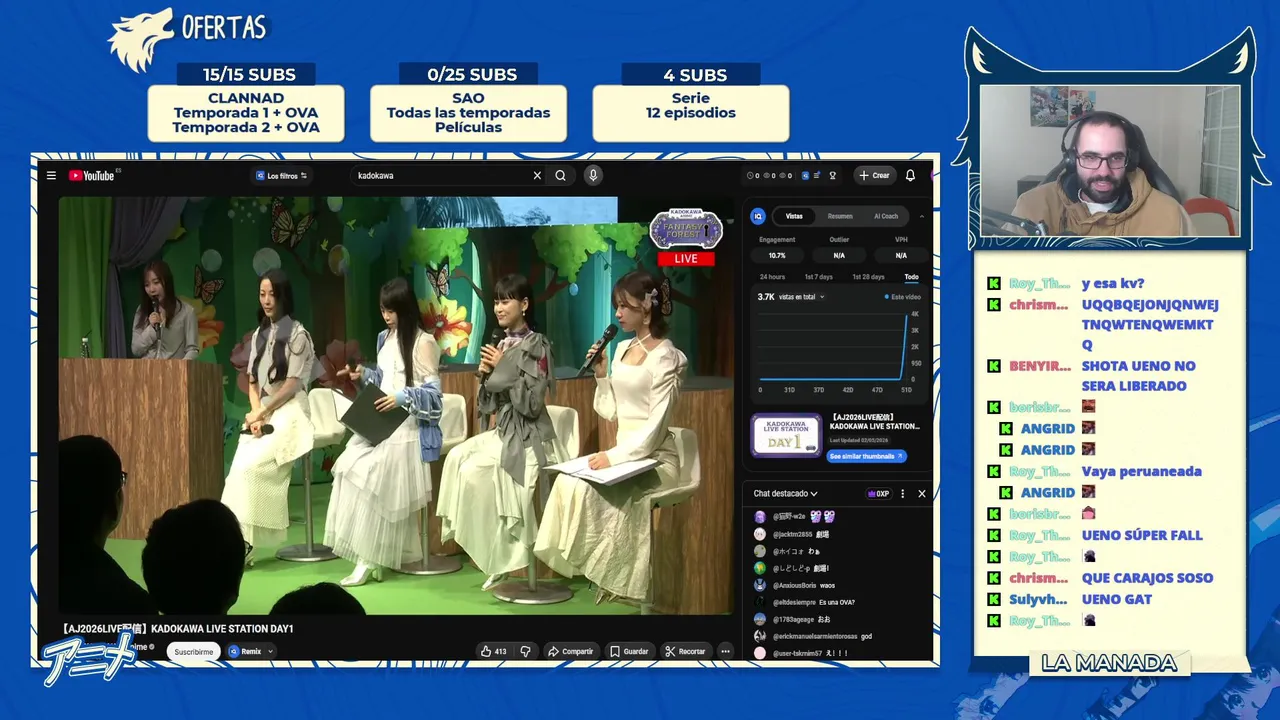Click the LA MANADA label
The width and height of the screenshot is (1280, 720).
(1109, 663)
